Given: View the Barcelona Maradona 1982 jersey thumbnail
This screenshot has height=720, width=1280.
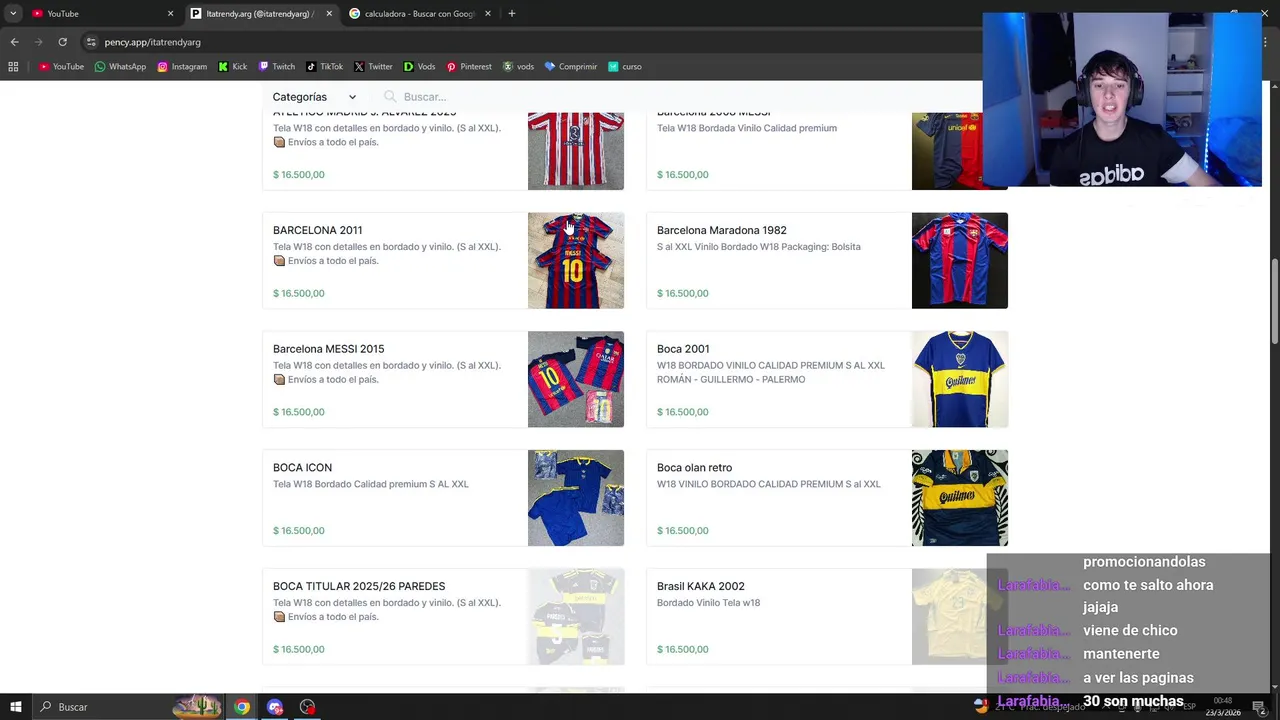Looking at the screenshot, I should pos(960,260).
